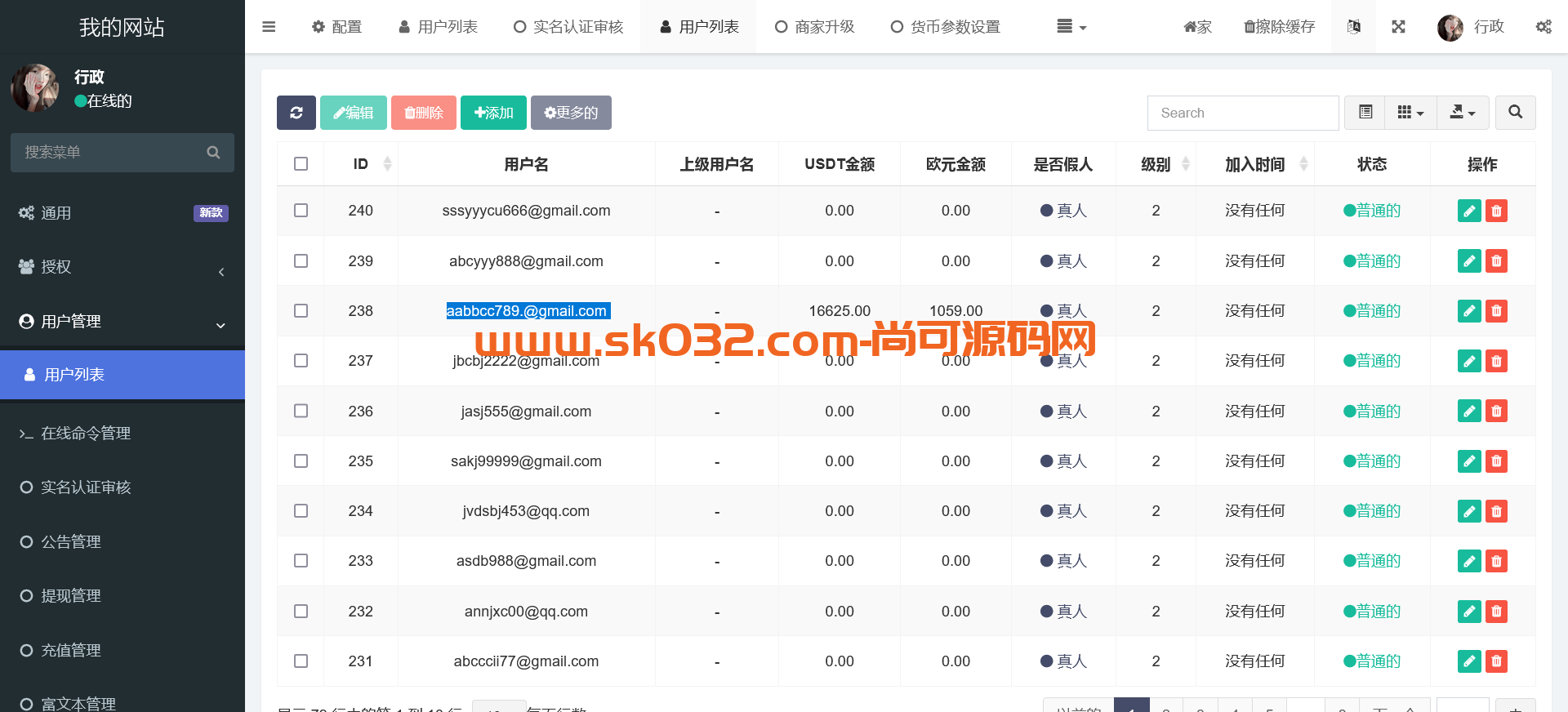The width and height of the screenshot is (1568, 712).
Task: Expand the 授权 sidebar menu
Action: coord(122,267)
